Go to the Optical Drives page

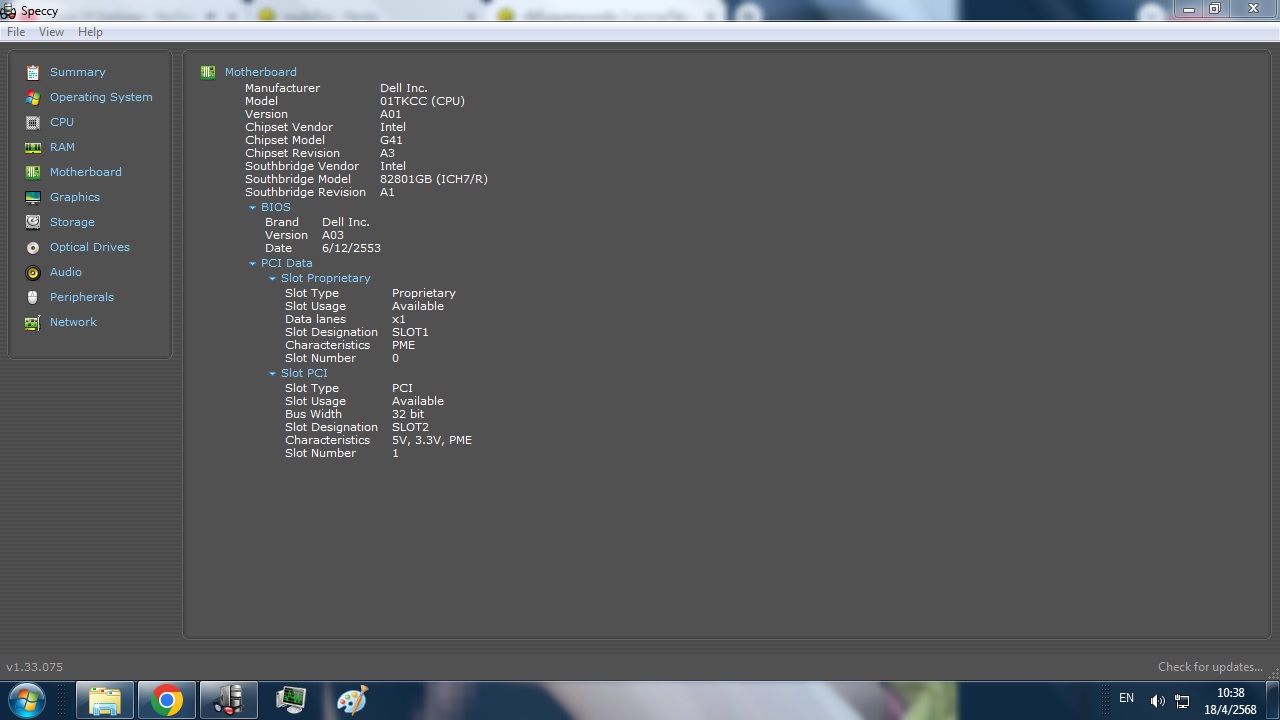pyautogui.click(x=90, y=247)
